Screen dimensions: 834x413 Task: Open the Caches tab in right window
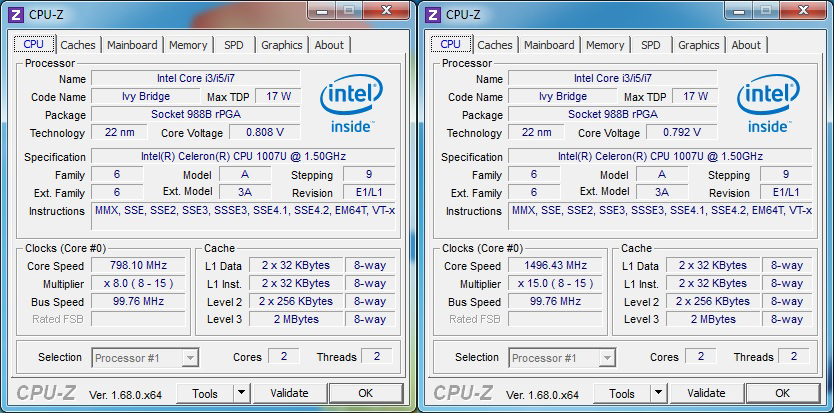pyautogui.click(x=495, y=45)
